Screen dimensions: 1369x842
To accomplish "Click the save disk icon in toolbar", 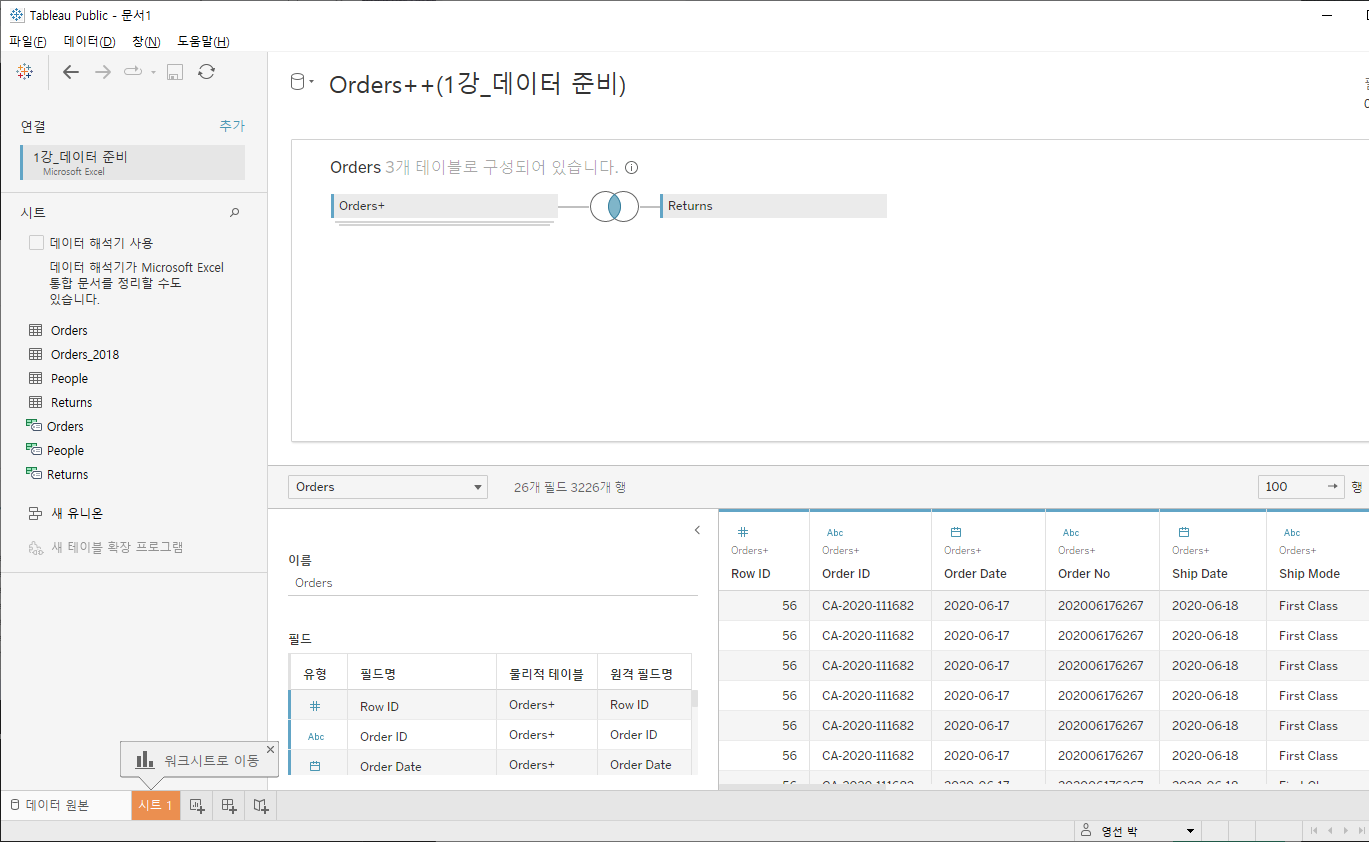I will 174,72.
